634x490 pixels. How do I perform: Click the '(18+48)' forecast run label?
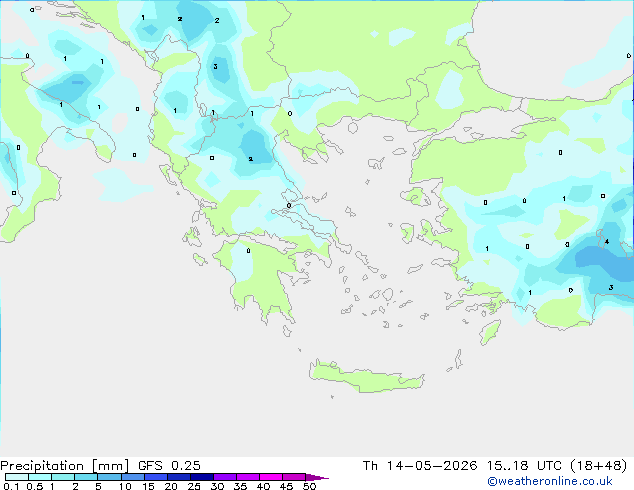pos(599,466)
